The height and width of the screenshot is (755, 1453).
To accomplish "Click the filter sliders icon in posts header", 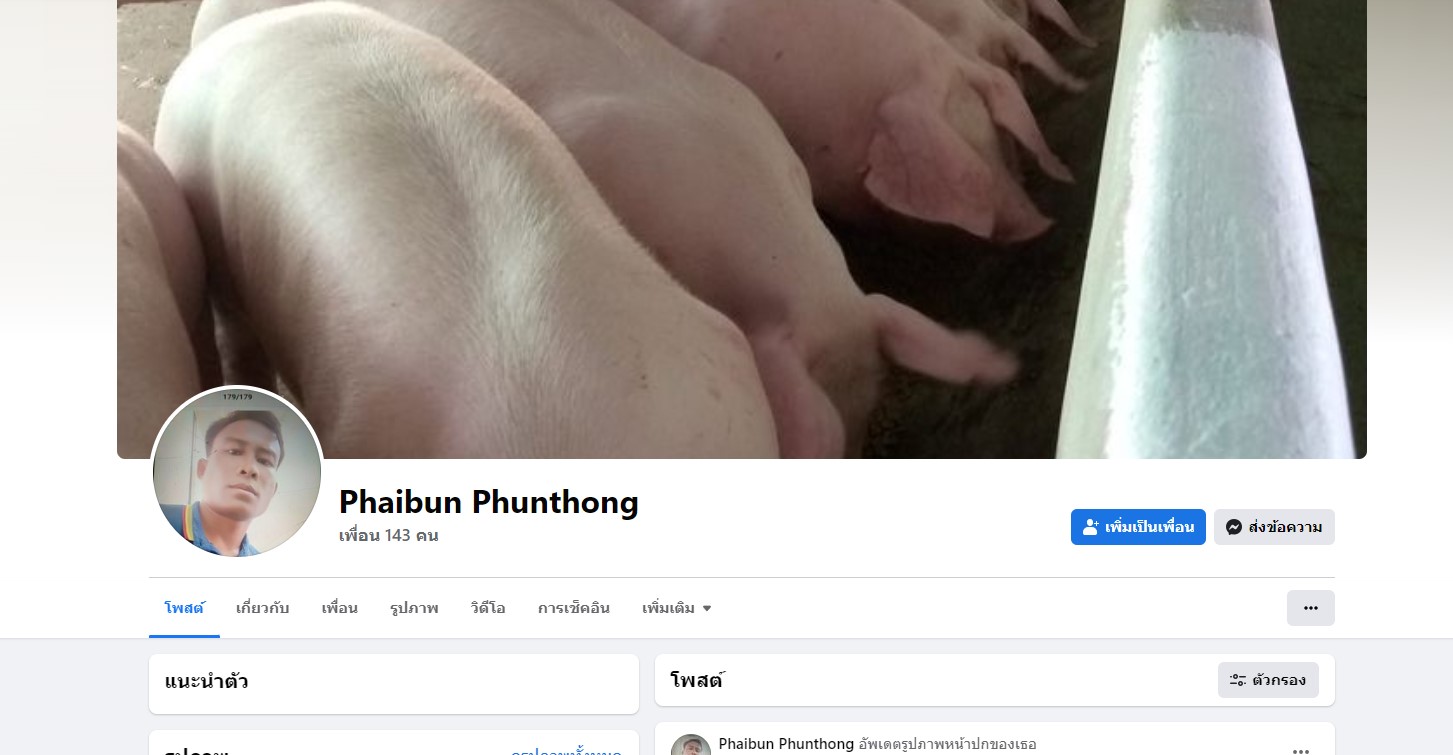I will (x=1238, y=680).
